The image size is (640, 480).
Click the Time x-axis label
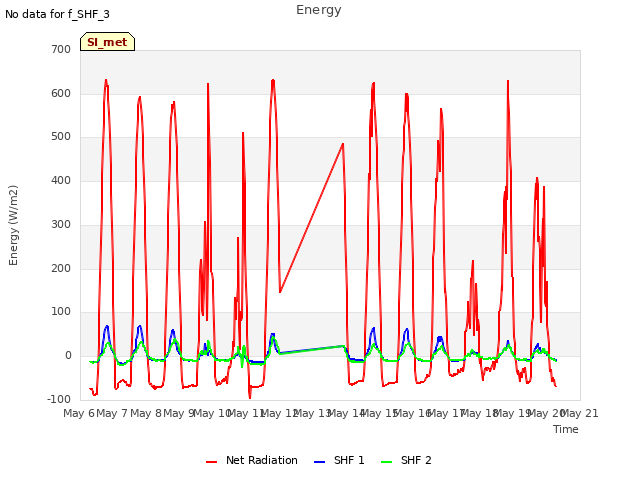click(566, 429)
